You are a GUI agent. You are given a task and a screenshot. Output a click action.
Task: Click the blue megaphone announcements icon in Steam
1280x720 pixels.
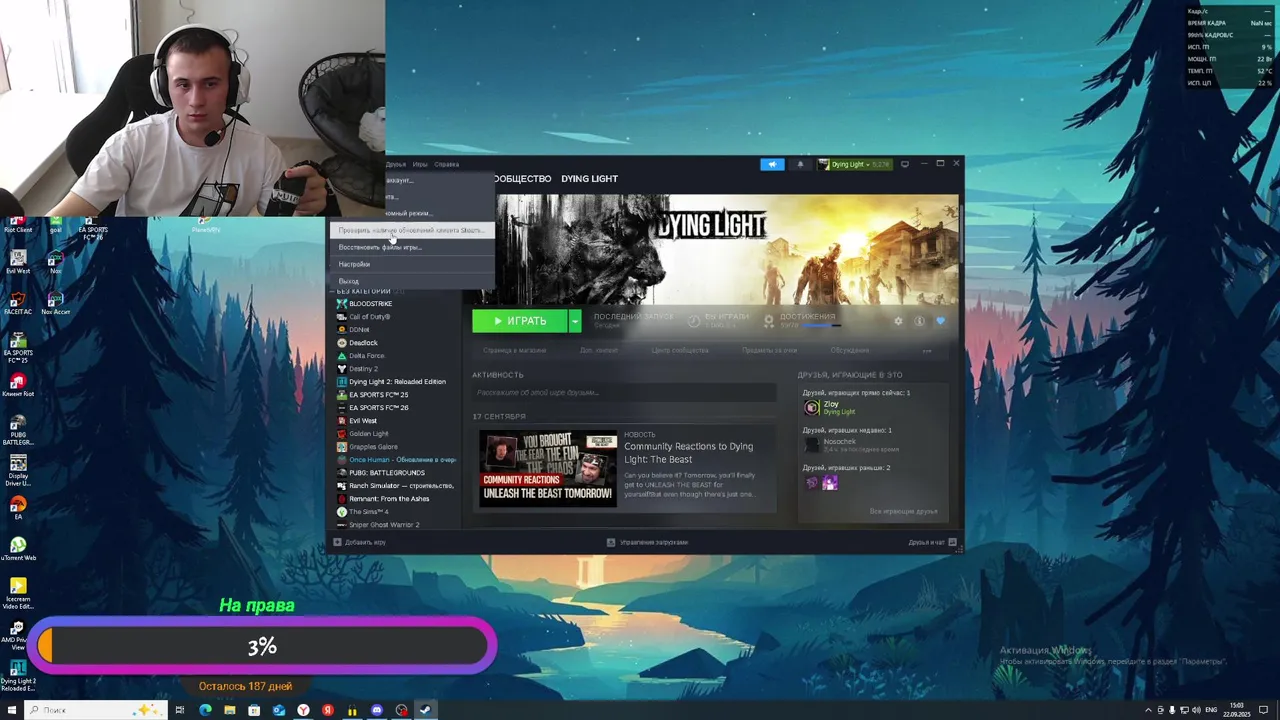(x=772, y=164)
